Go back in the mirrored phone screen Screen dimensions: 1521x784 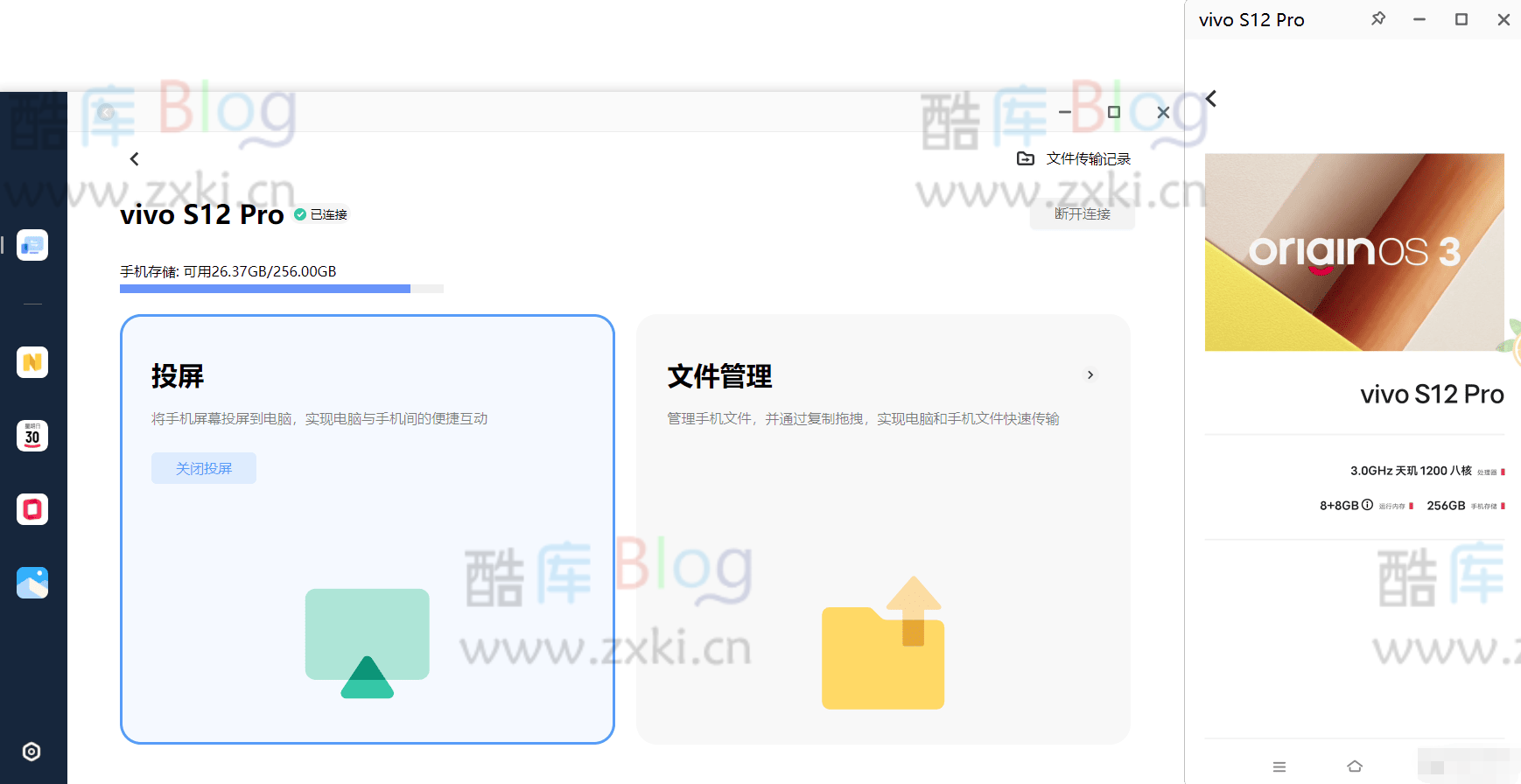[1211, 99]
